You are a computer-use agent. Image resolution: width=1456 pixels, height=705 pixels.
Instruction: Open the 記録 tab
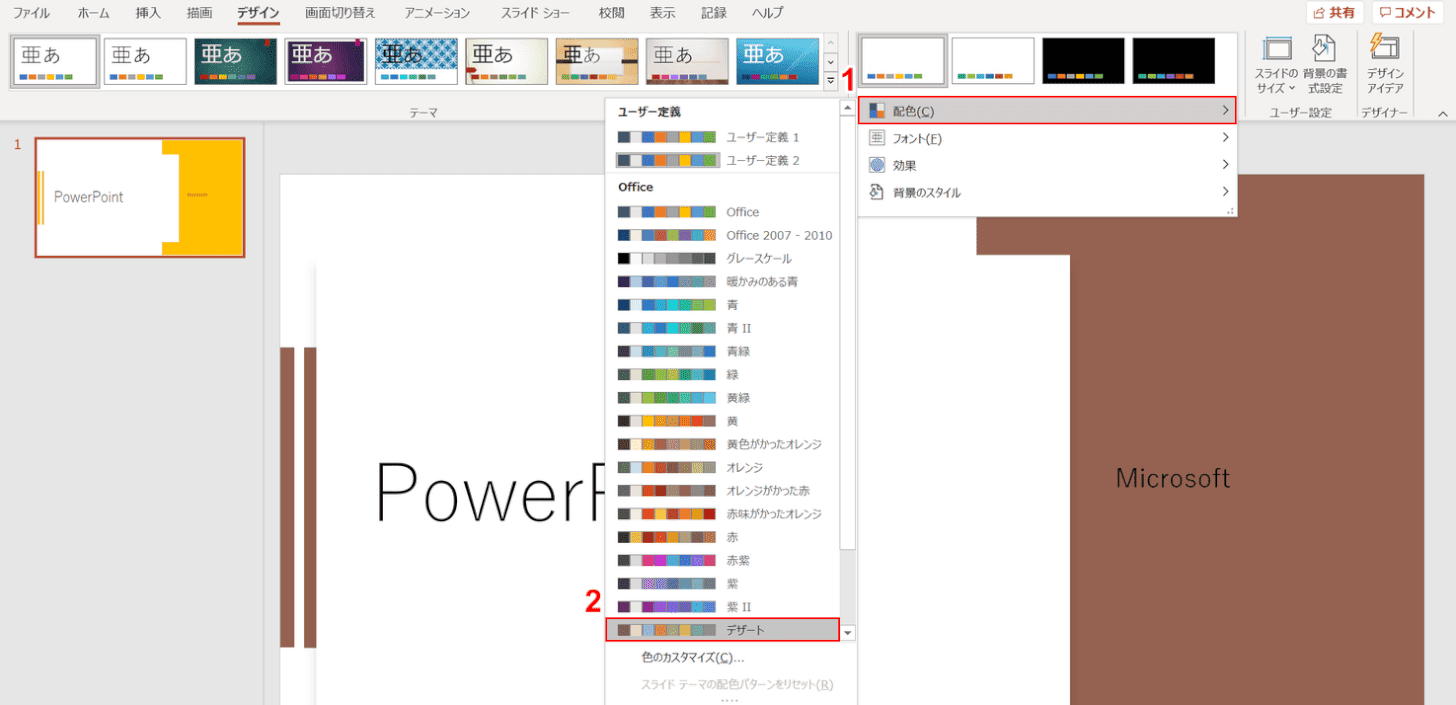click(x=714, y=13)
